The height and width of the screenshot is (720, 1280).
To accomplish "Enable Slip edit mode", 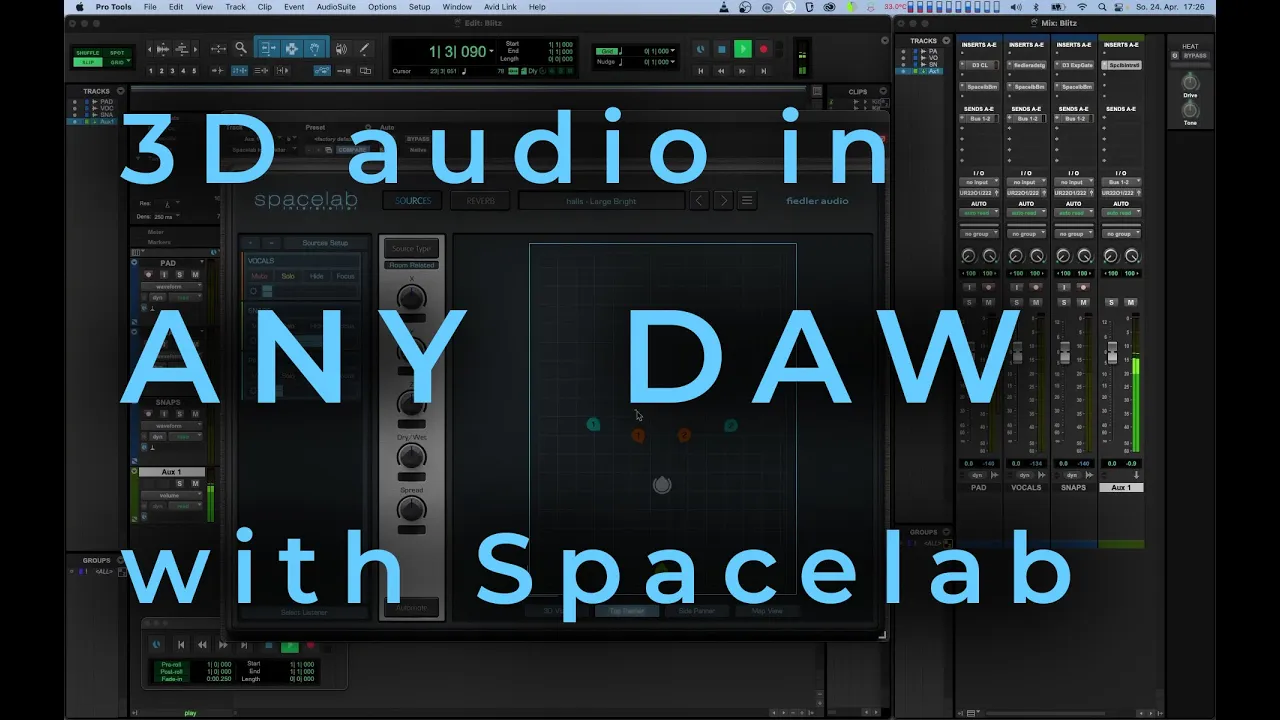I will [88, 62].
